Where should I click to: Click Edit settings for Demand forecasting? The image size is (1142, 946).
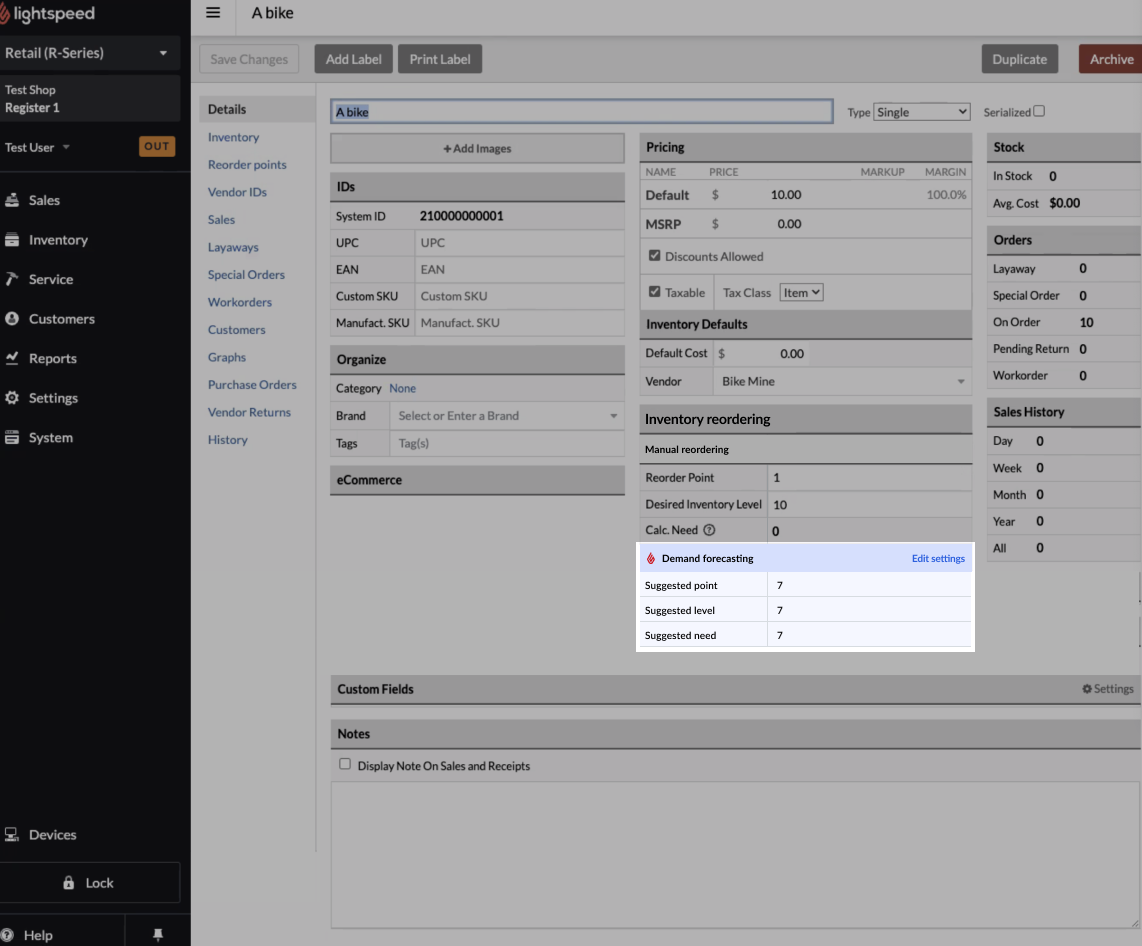click(937, 558)
